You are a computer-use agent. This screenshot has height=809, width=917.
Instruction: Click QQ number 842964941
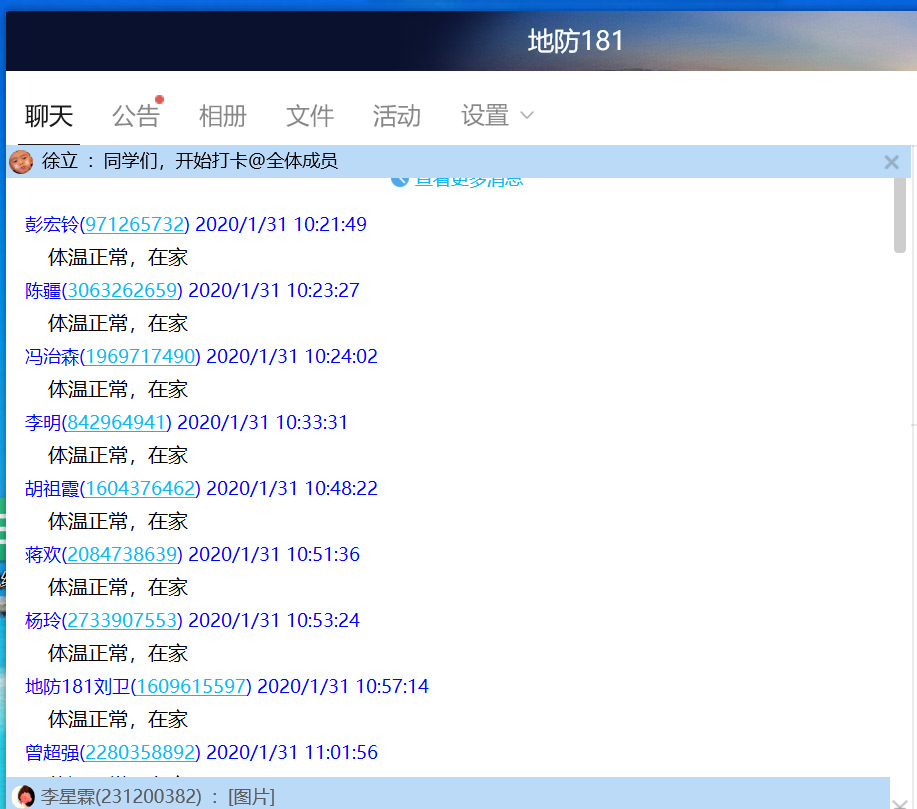point(116,423)
